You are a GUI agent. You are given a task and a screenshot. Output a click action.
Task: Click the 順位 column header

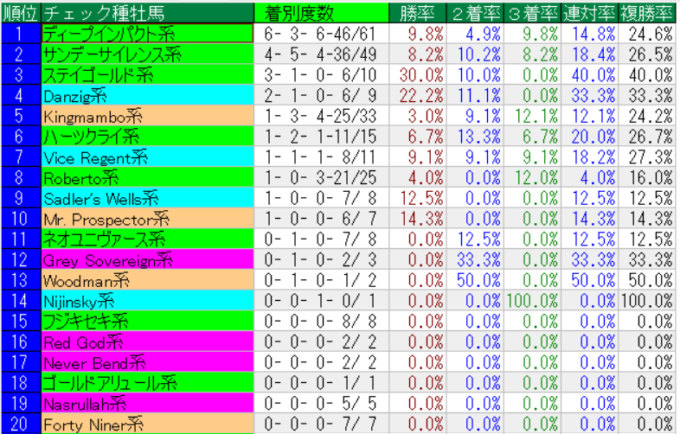pos(19,12)
